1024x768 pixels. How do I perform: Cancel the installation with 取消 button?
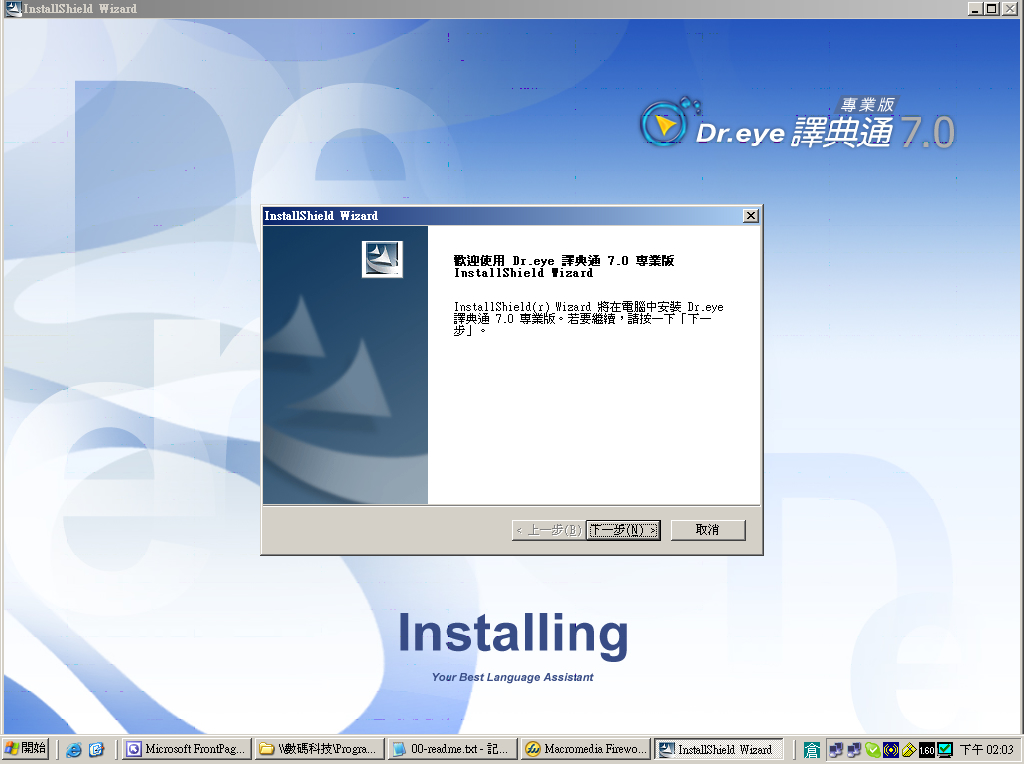(708, 530)
